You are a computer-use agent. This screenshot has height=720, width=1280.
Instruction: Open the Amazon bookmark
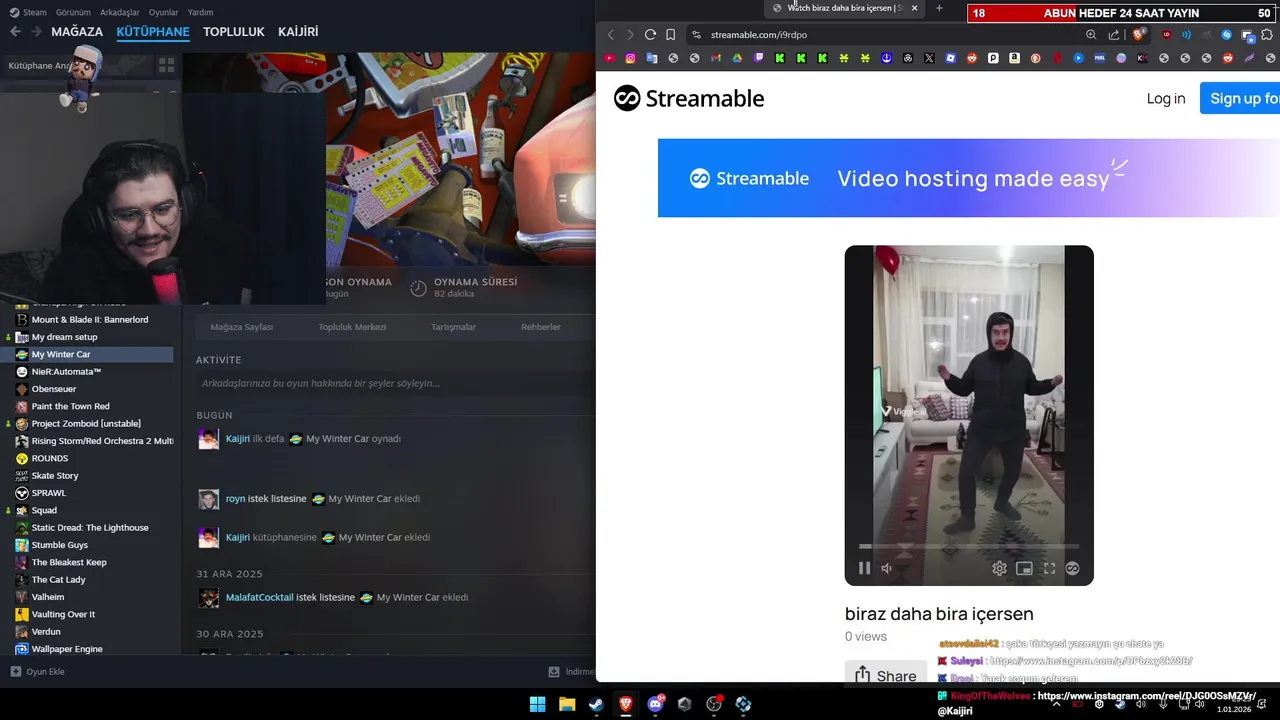pyautogui.click(x=1014, y=58)
